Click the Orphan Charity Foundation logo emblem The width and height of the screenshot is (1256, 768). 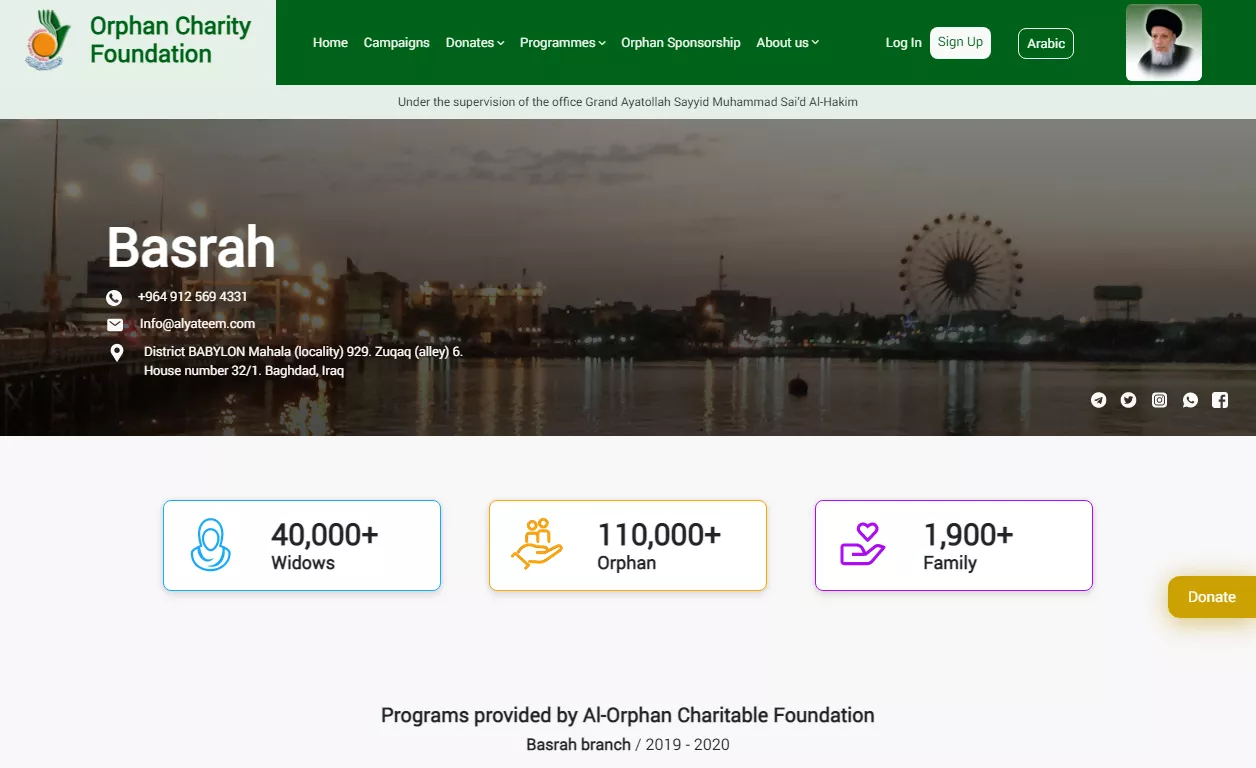48,40
